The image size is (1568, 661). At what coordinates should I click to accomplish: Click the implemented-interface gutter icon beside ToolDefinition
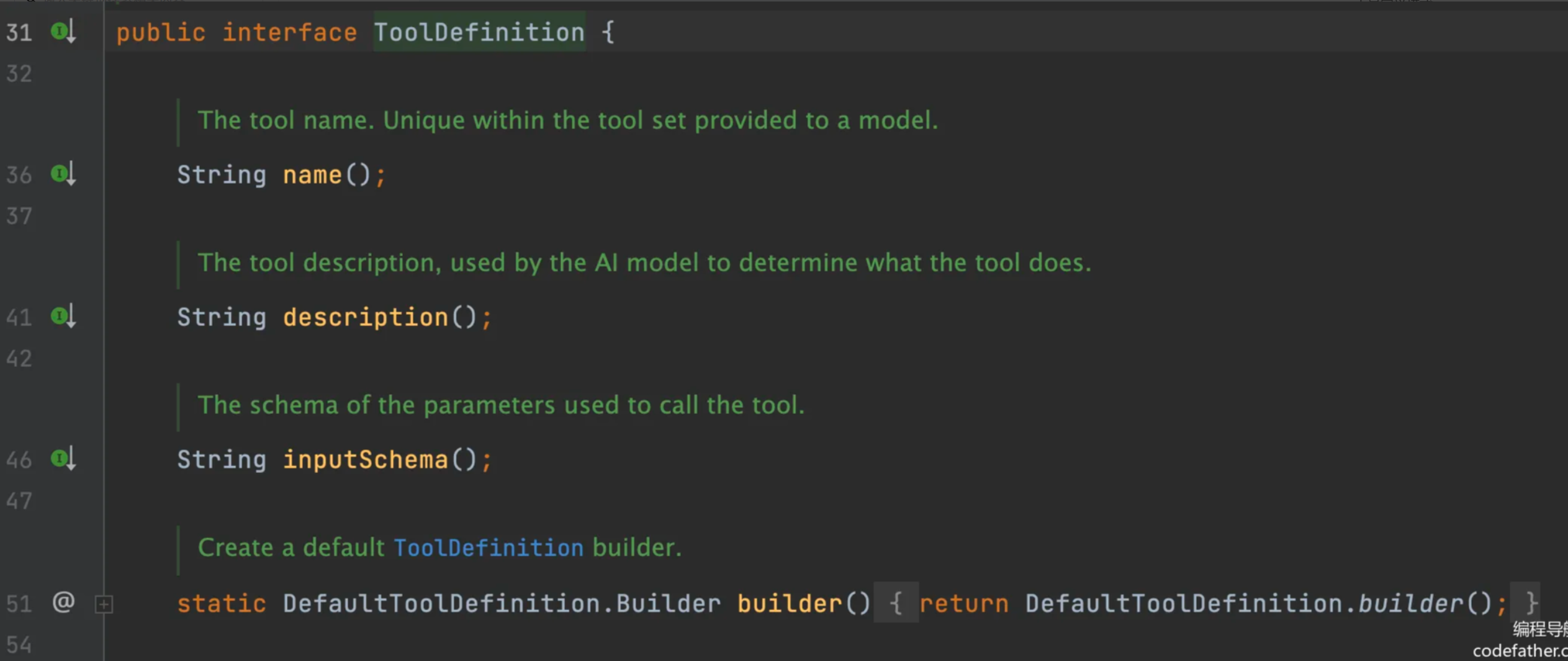click(62, 31)
